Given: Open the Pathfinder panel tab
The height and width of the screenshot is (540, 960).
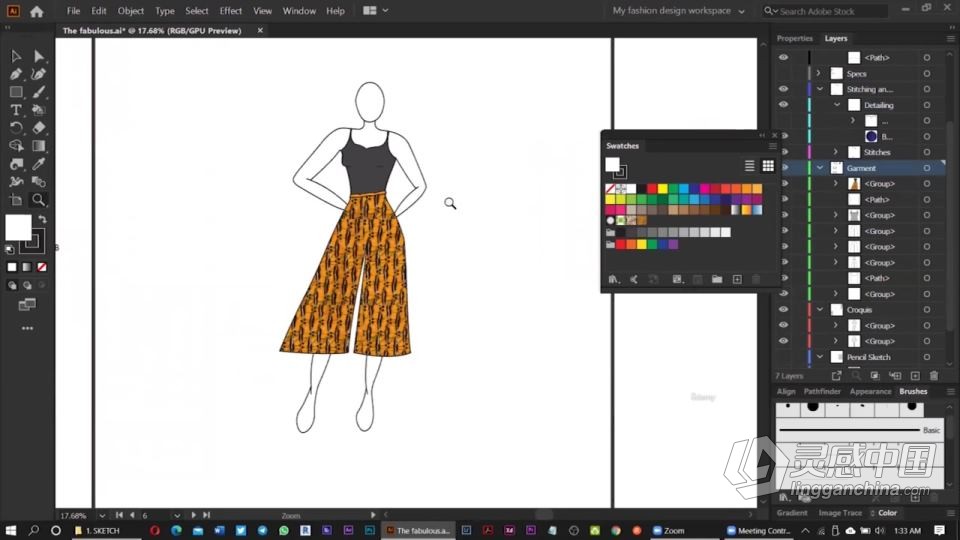Looking at the screenshot, I should (822, 392).
